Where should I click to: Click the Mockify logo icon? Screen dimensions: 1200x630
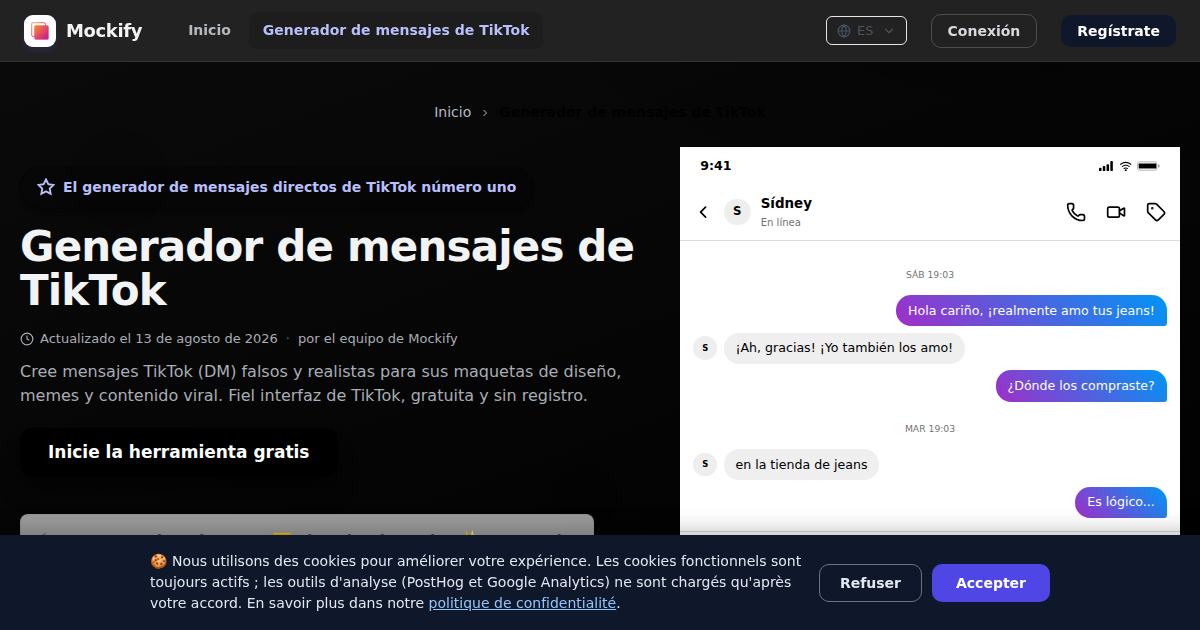click(40, 31)
